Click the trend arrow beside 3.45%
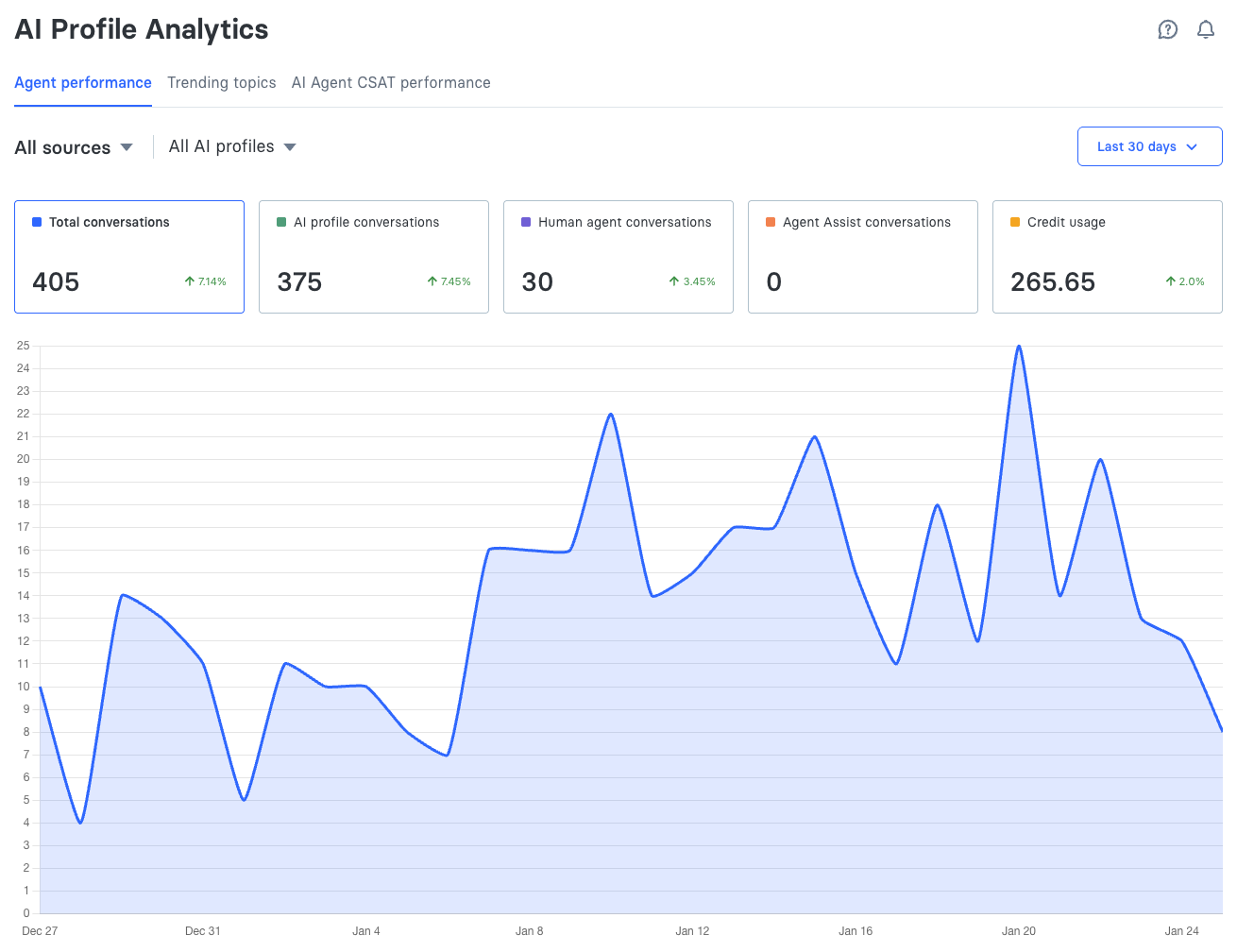 (674, 281)
